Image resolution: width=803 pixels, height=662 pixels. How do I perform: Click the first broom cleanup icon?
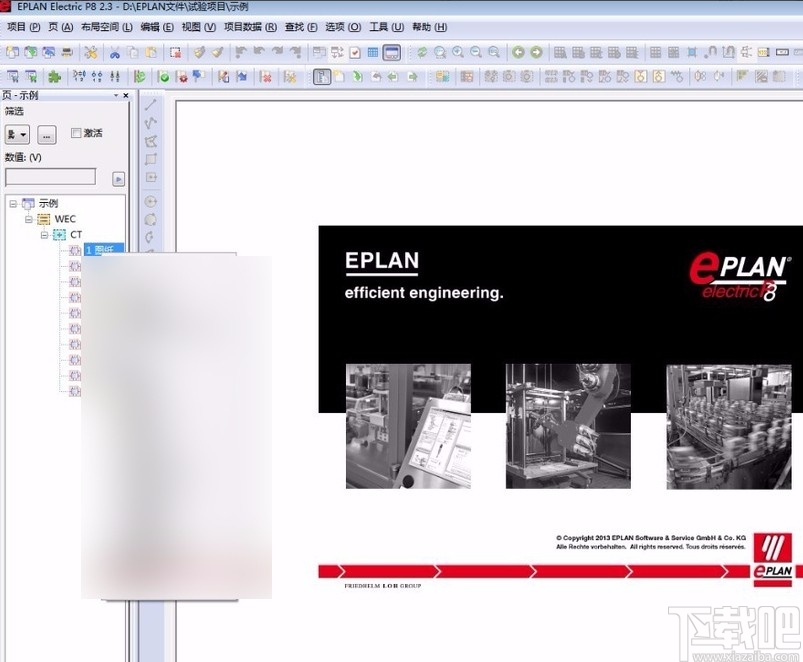point(199,52)
